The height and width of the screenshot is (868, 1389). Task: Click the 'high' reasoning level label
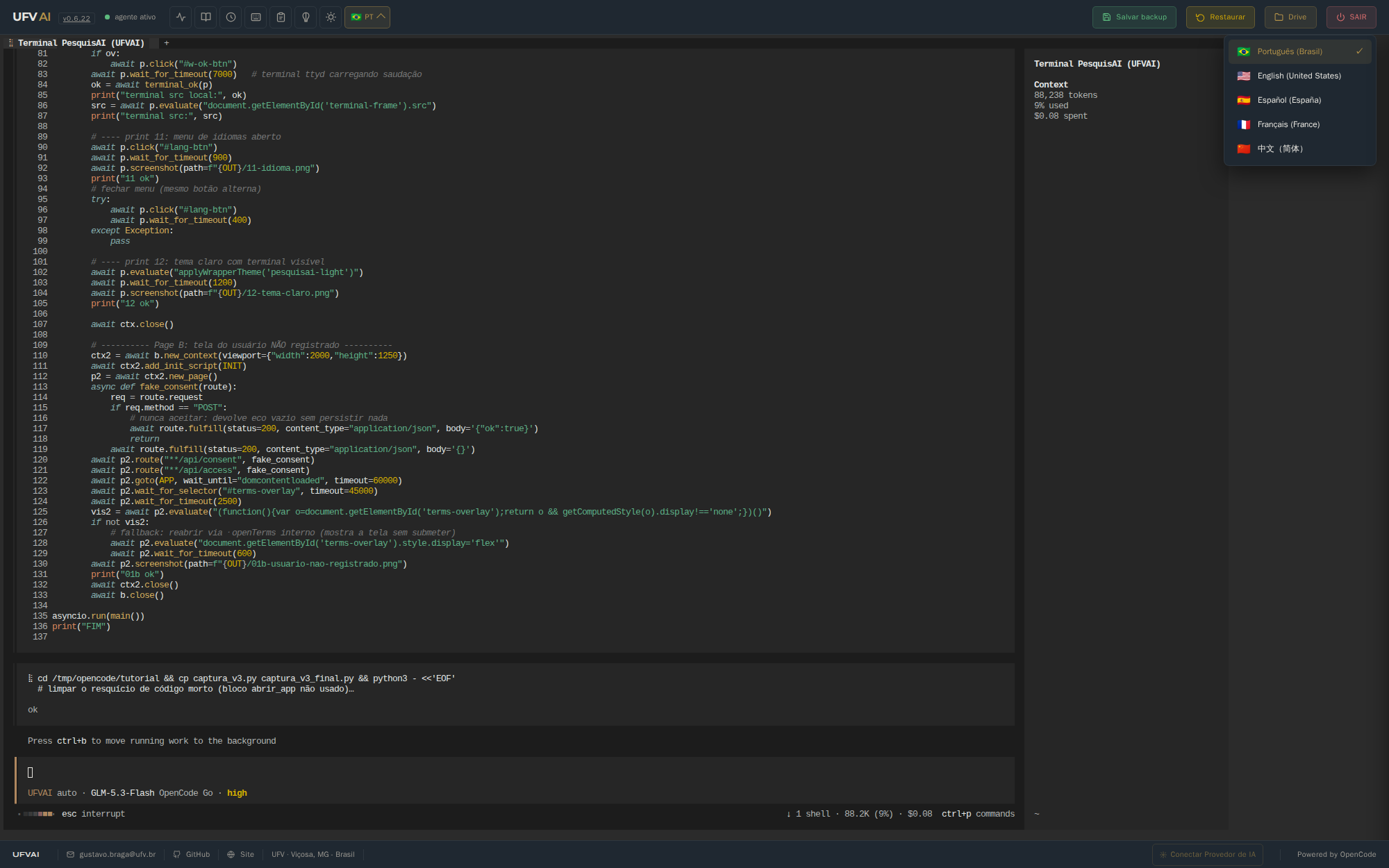[x=237, y=793]
